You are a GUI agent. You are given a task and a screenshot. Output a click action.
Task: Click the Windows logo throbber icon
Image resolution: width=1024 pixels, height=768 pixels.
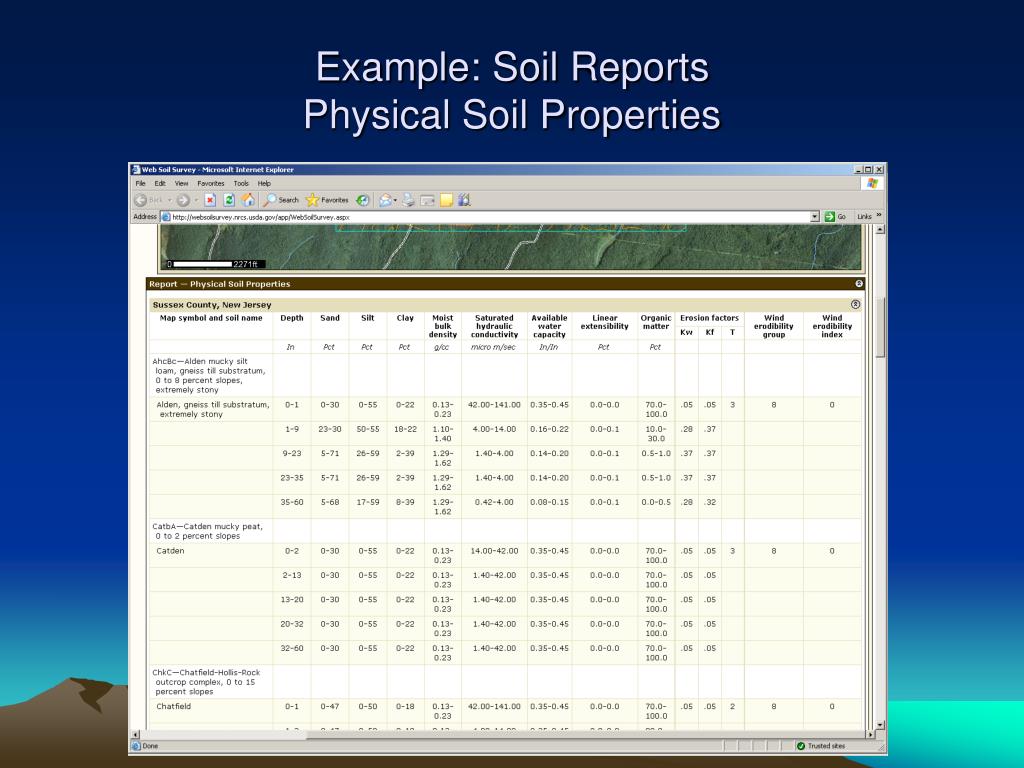pos(872,184)
